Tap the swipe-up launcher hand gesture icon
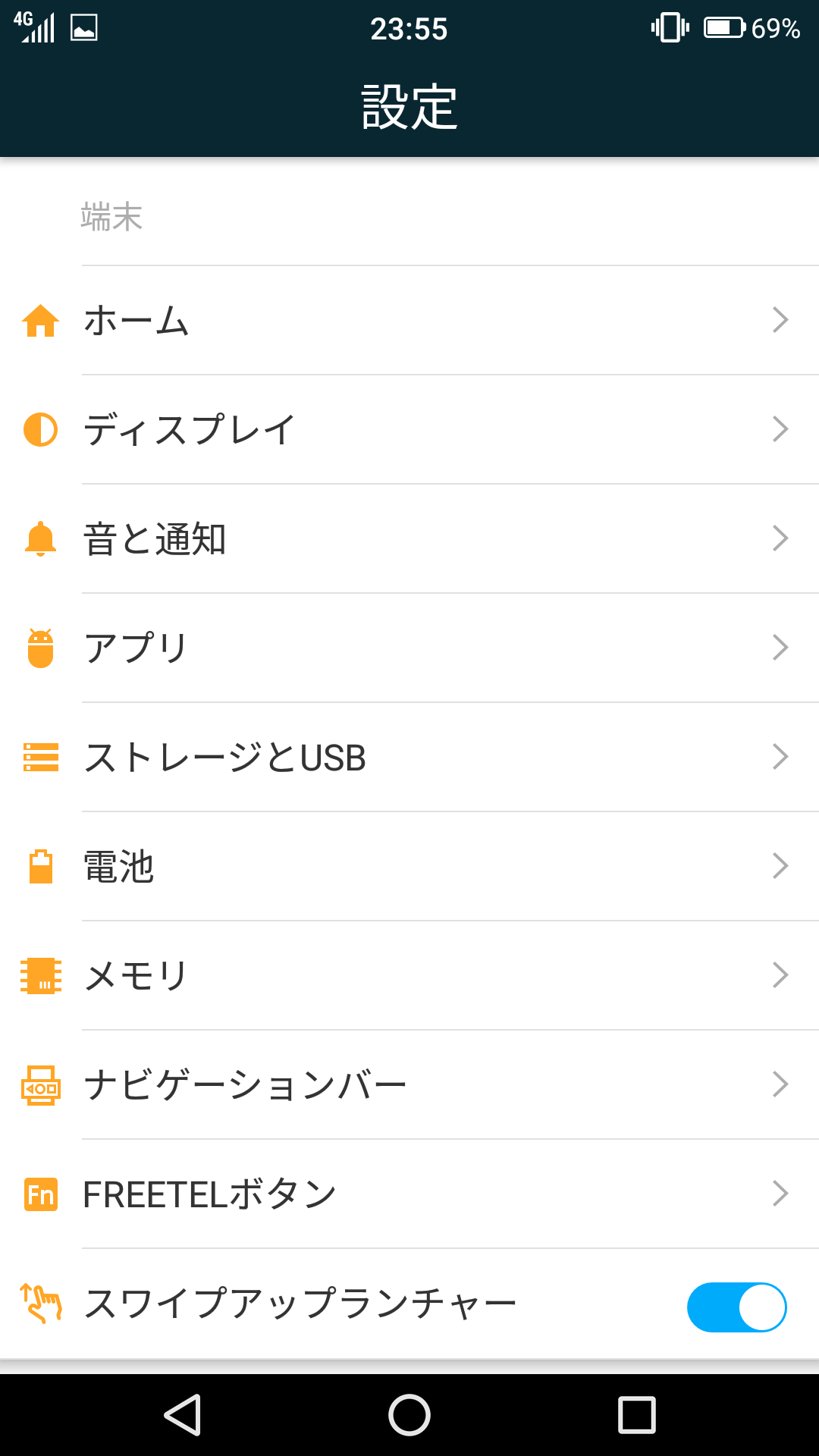 coord(41,1304)
